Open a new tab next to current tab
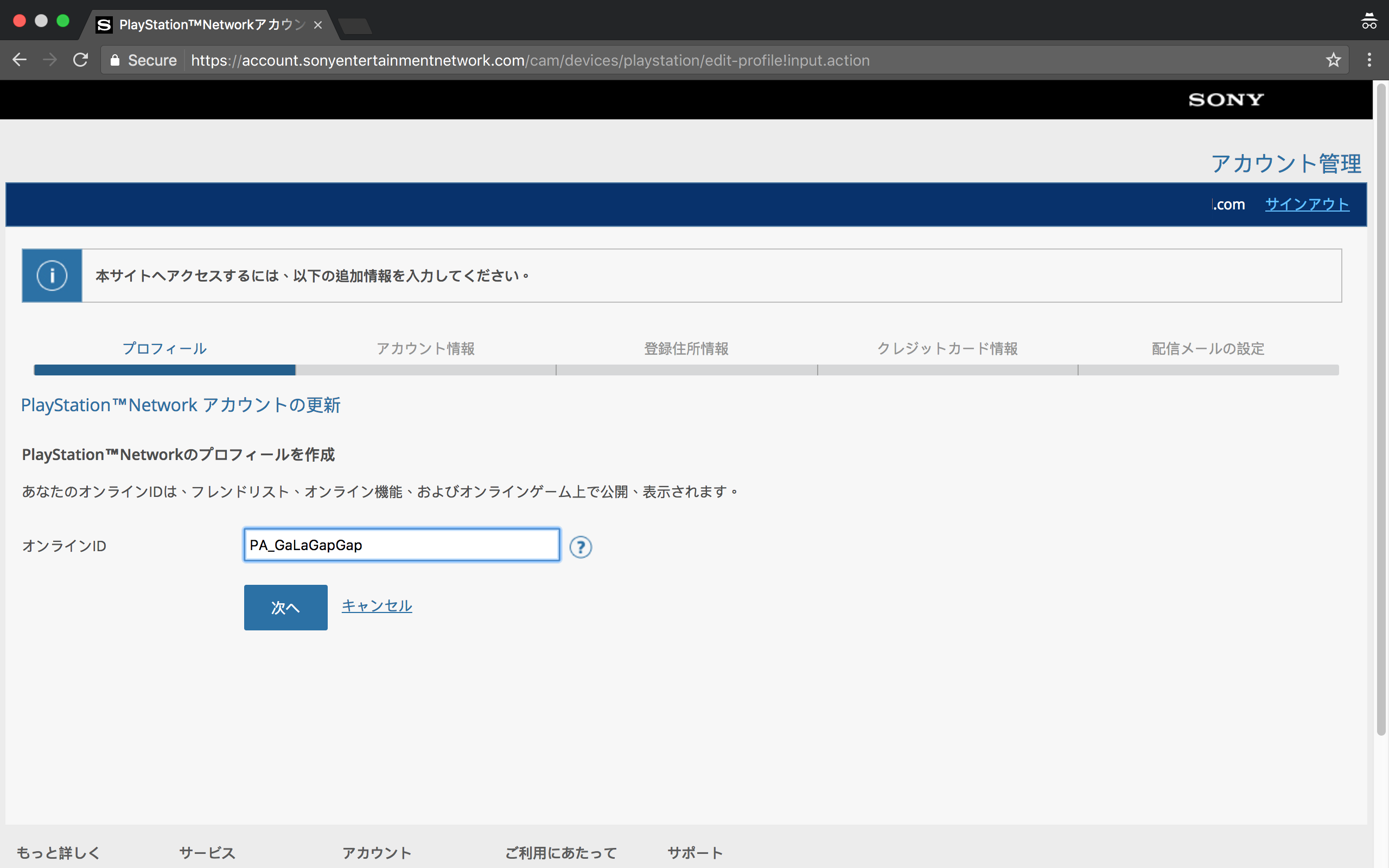 [355, 26]
